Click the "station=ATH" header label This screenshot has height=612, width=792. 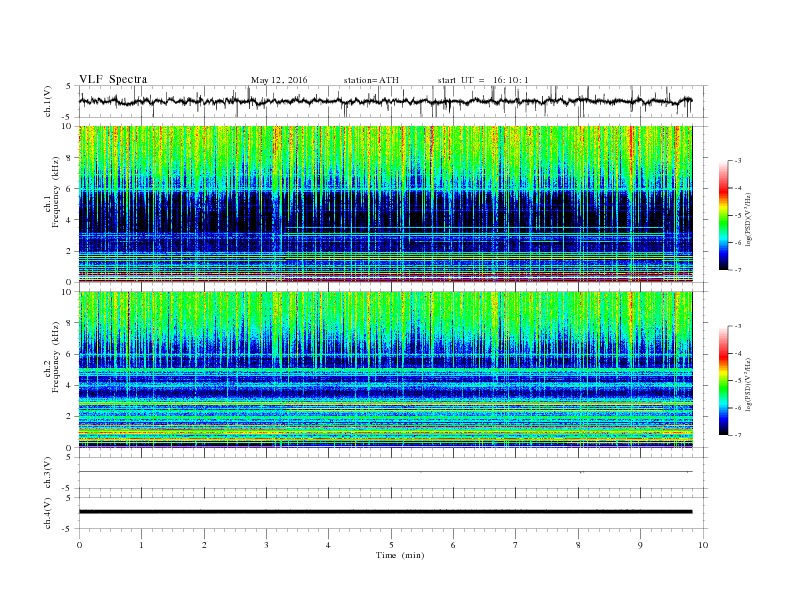pos(371,80)
